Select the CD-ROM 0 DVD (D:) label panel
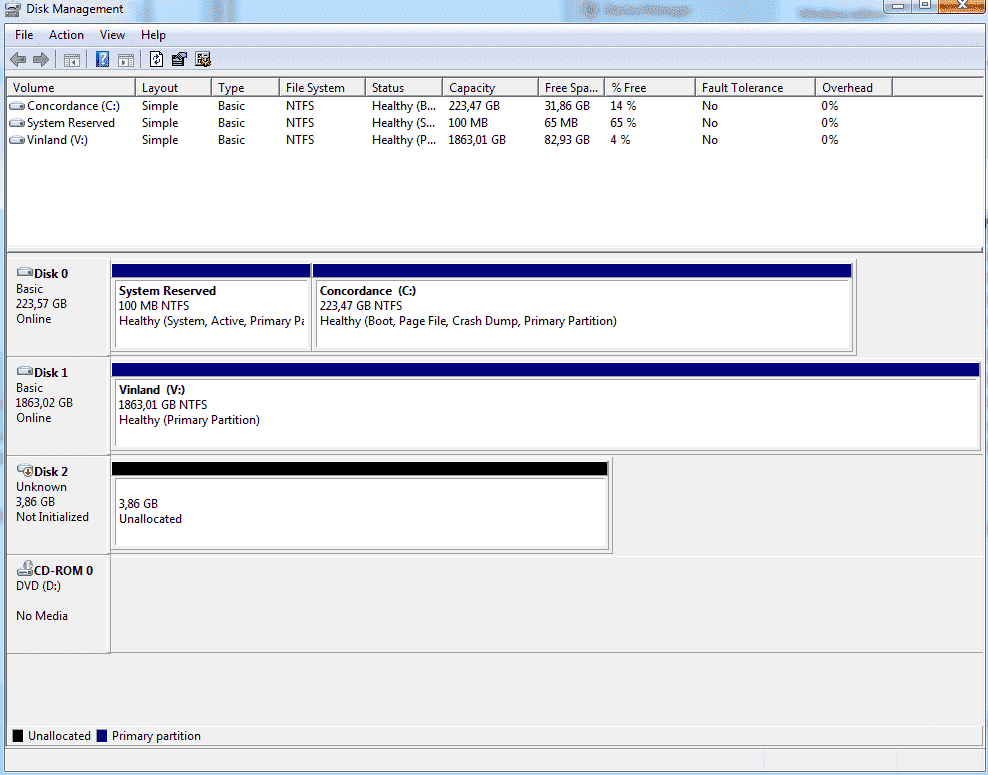 click(58, 604)
